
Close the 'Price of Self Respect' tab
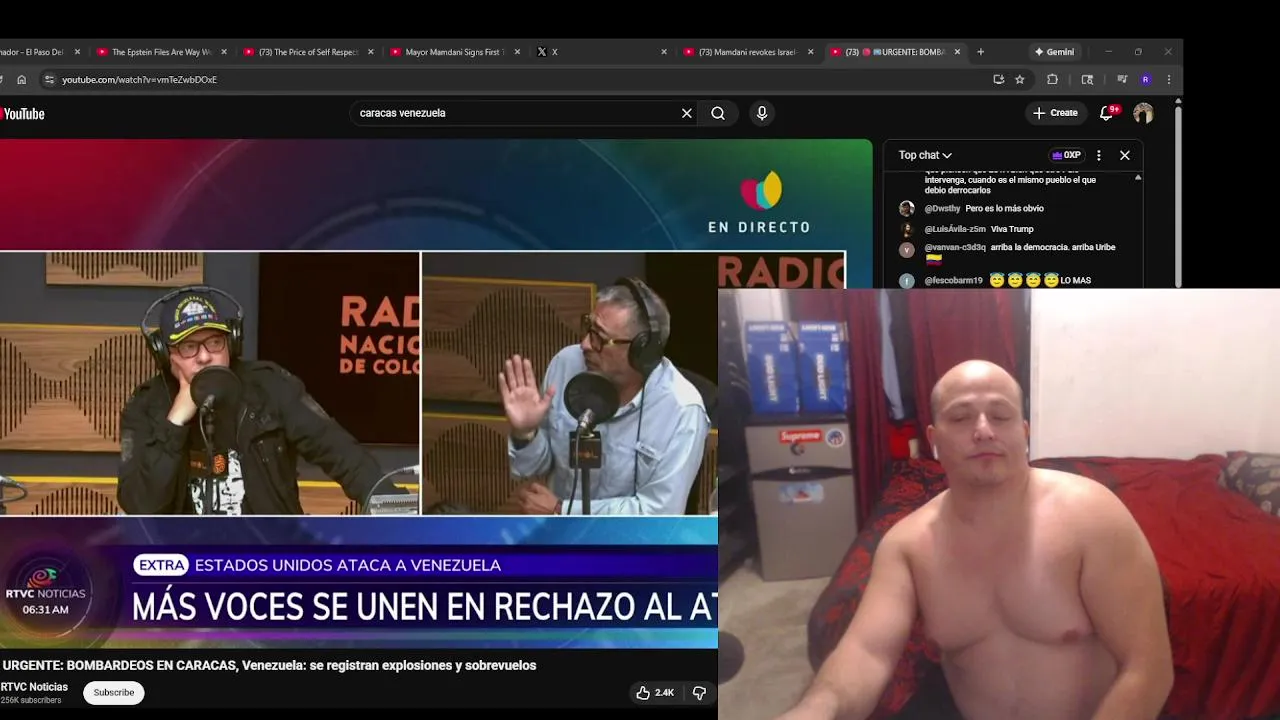(x=371, y=52)
